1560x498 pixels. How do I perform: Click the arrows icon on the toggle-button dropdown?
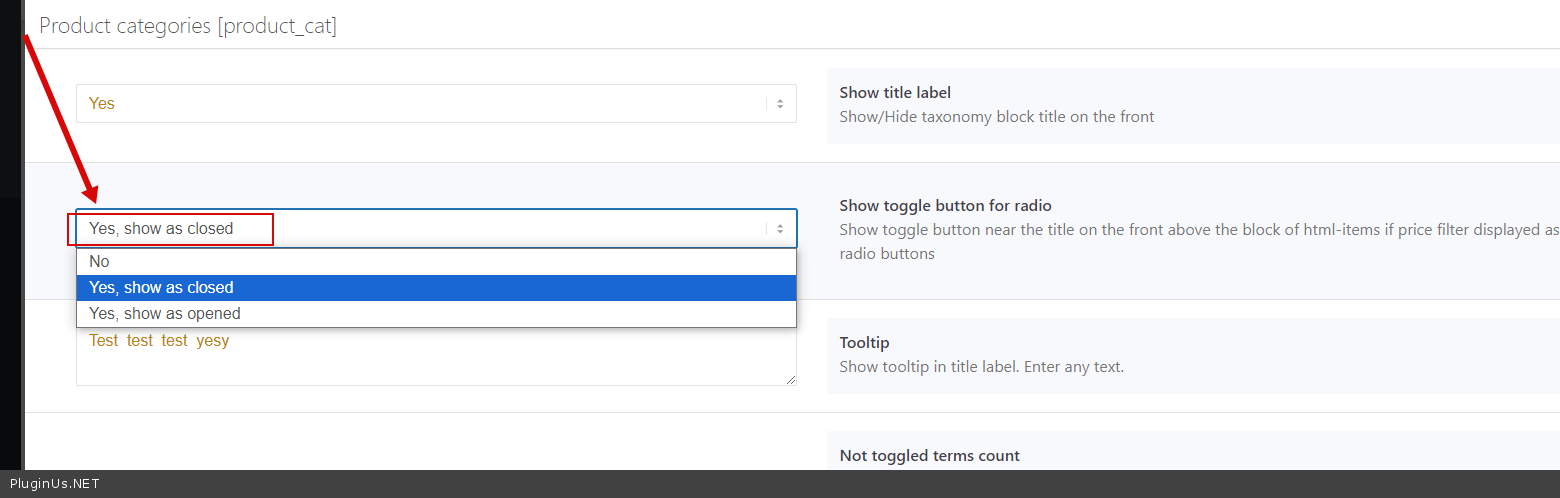tap(780, 229)
